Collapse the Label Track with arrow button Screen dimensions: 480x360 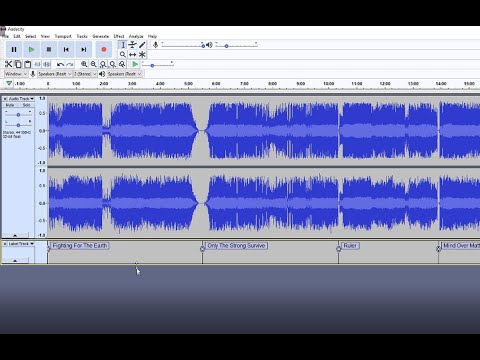(x=15, y=260)
